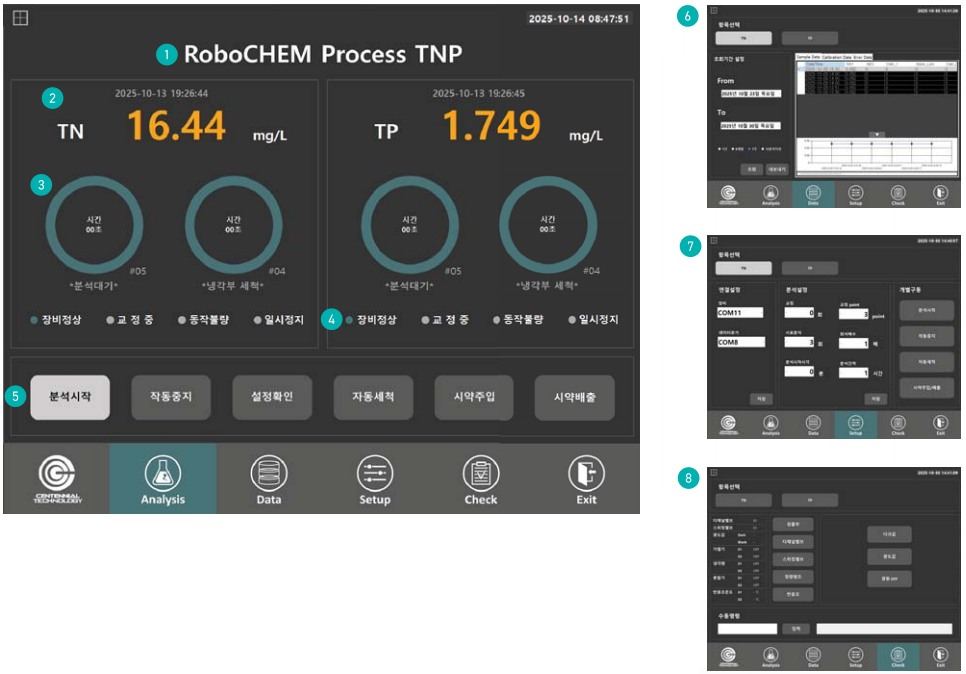Click main screen clock 2025-10-14 08:47:51

[x=578, y=18]
